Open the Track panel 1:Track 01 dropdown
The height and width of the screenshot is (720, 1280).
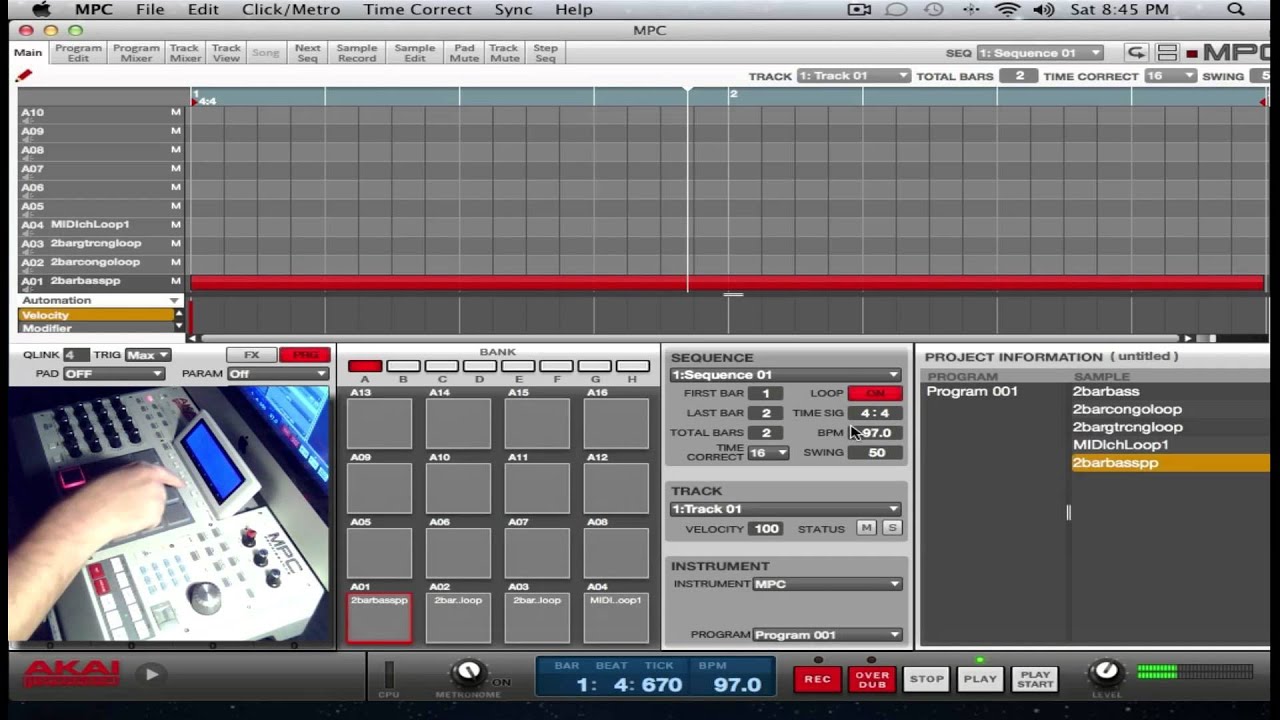(x=785, y=509)
